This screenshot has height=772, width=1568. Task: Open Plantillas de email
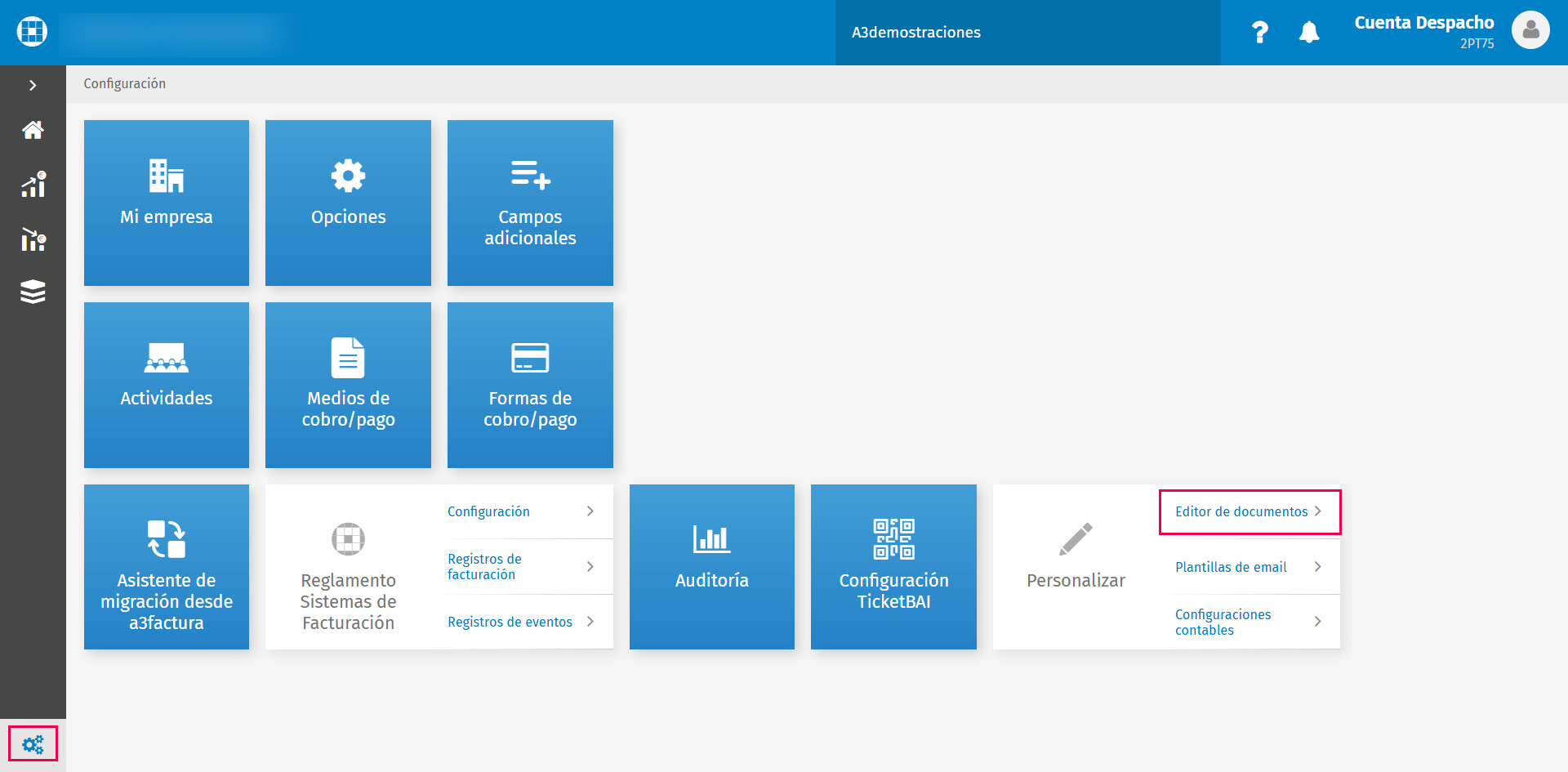point(1249,567)
